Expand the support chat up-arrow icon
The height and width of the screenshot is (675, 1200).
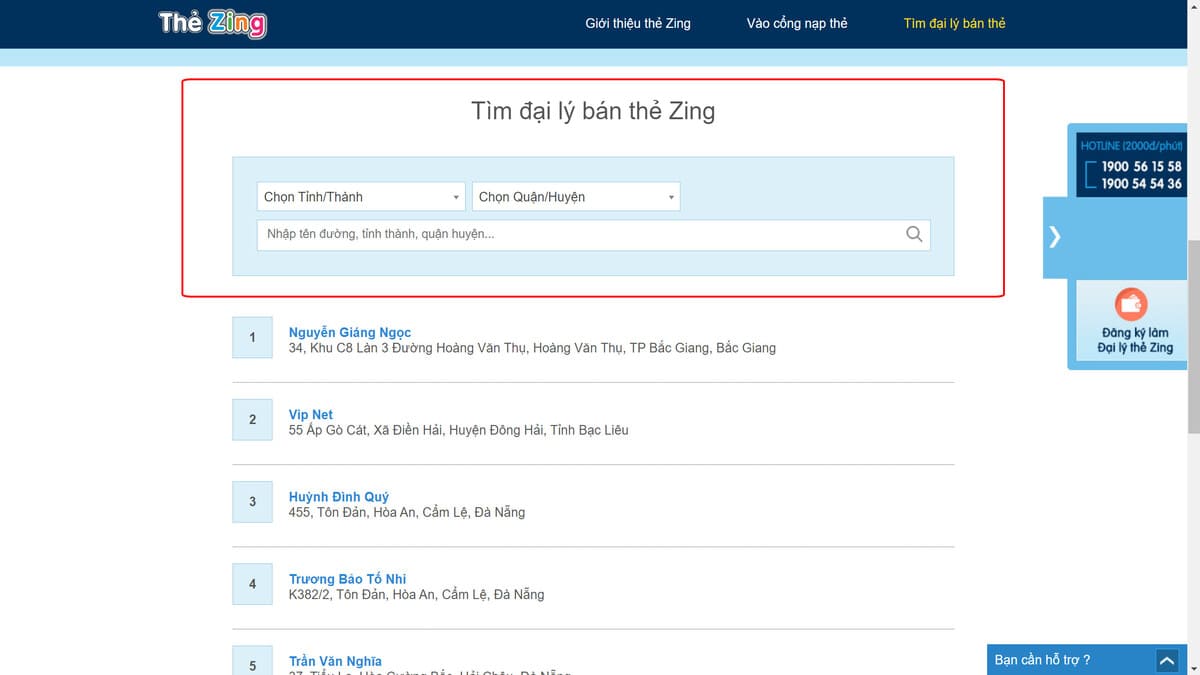1166,660
